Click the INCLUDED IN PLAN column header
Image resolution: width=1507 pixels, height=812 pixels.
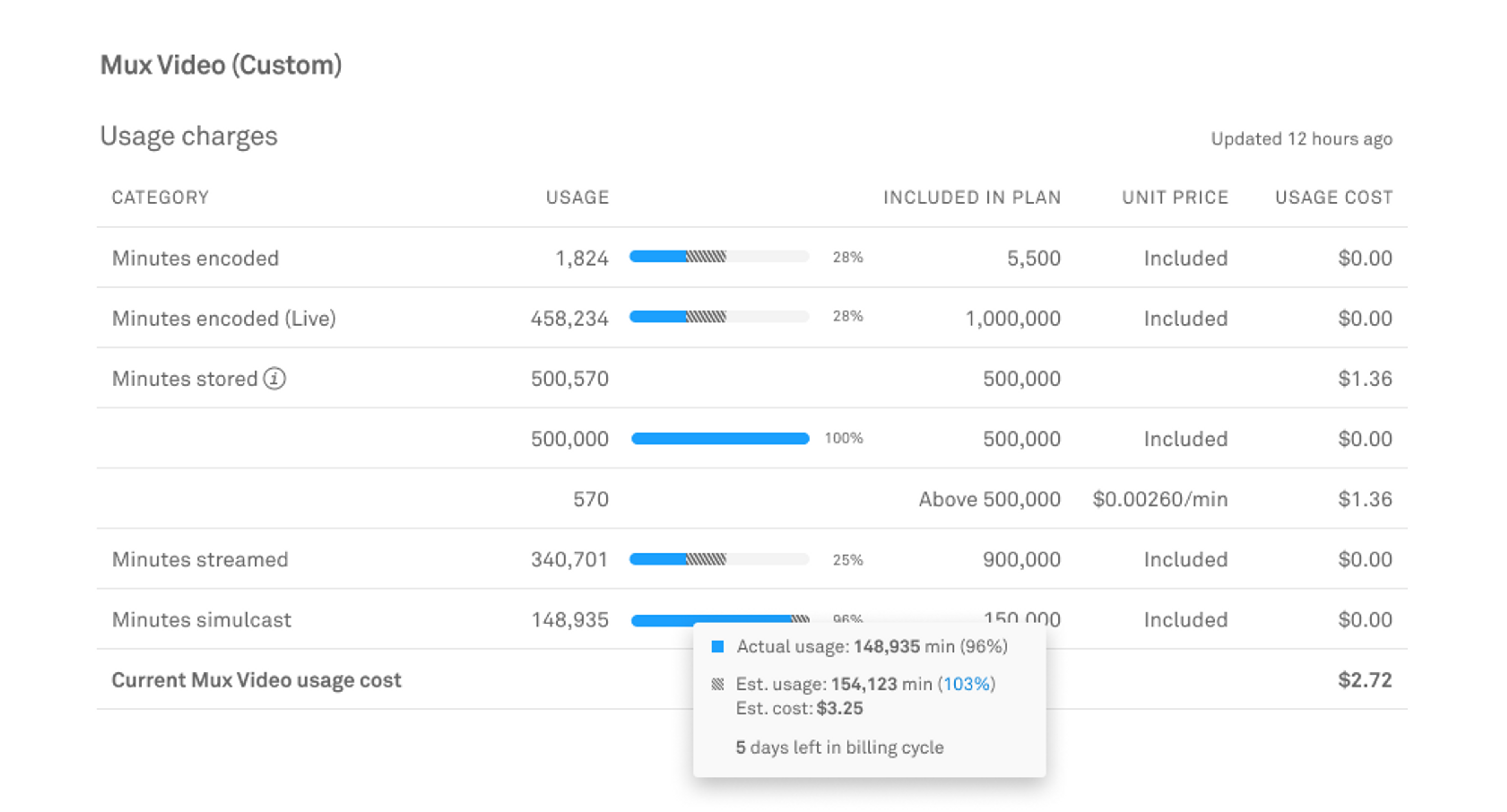point(972,197)
